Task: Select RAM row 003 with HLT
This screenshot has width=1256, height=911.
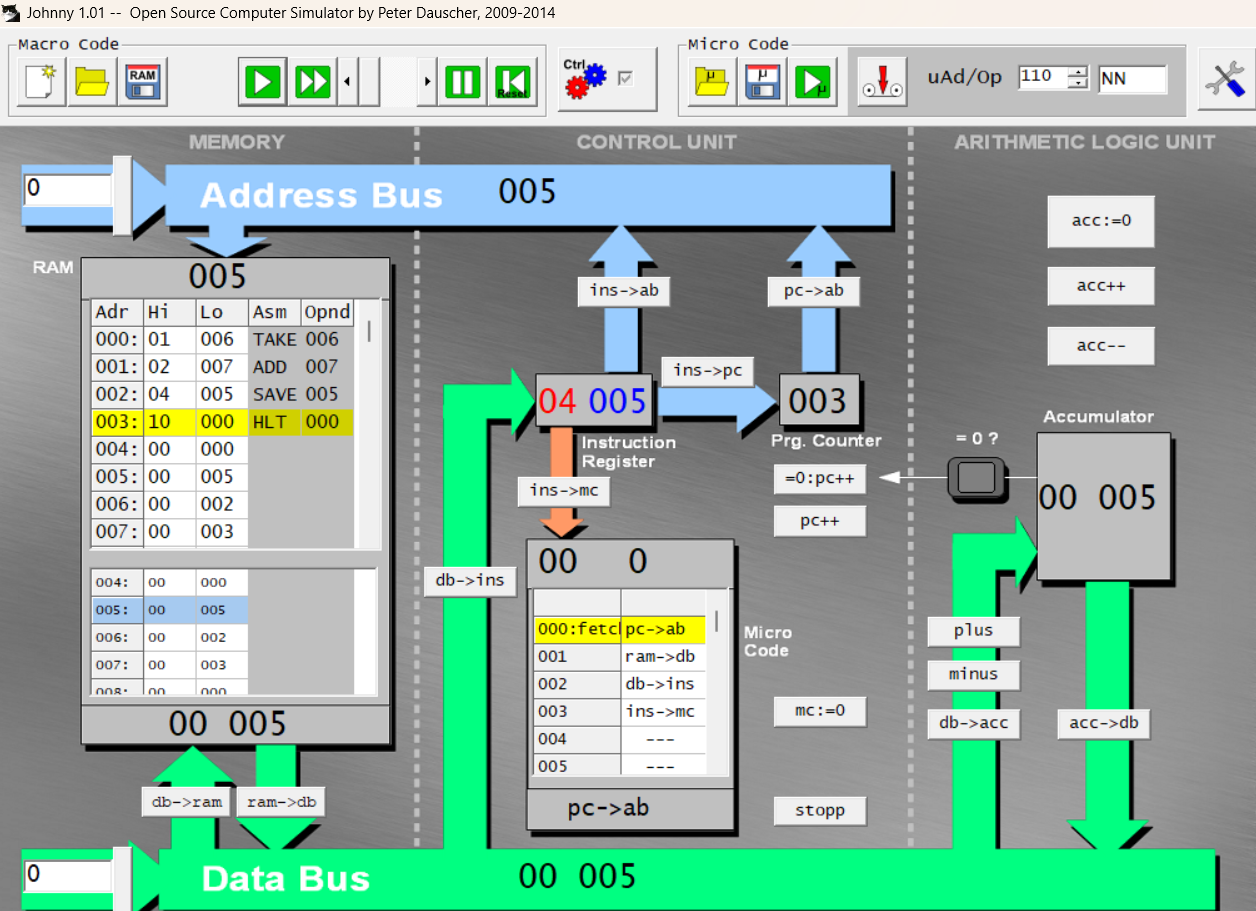Action: coord(223,422)
